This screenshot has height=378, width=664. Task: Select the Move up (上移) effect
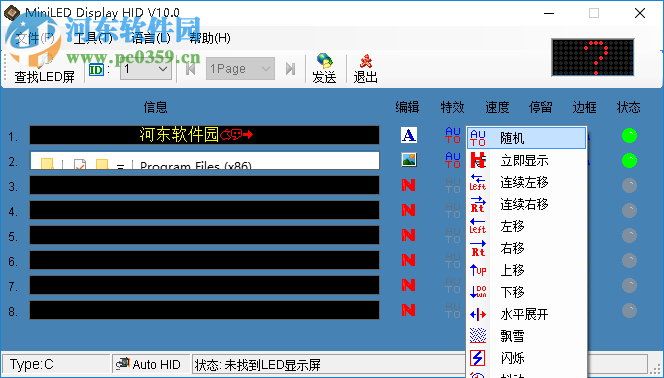(x=526, y=270)
